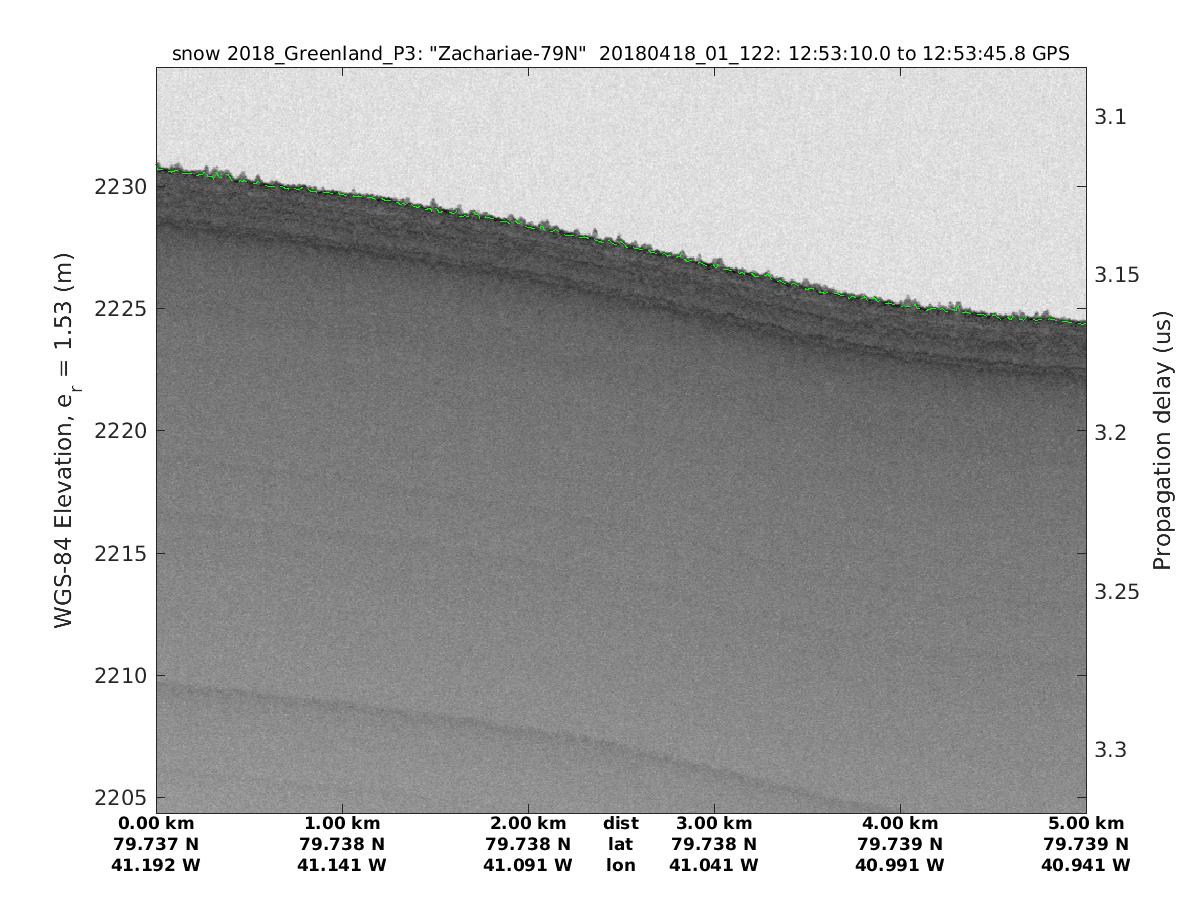Image resolution: width=1200 pixels, height=900 pixels.
Task: Click the 'lon' row label
Action: click(x=621, y=865)
